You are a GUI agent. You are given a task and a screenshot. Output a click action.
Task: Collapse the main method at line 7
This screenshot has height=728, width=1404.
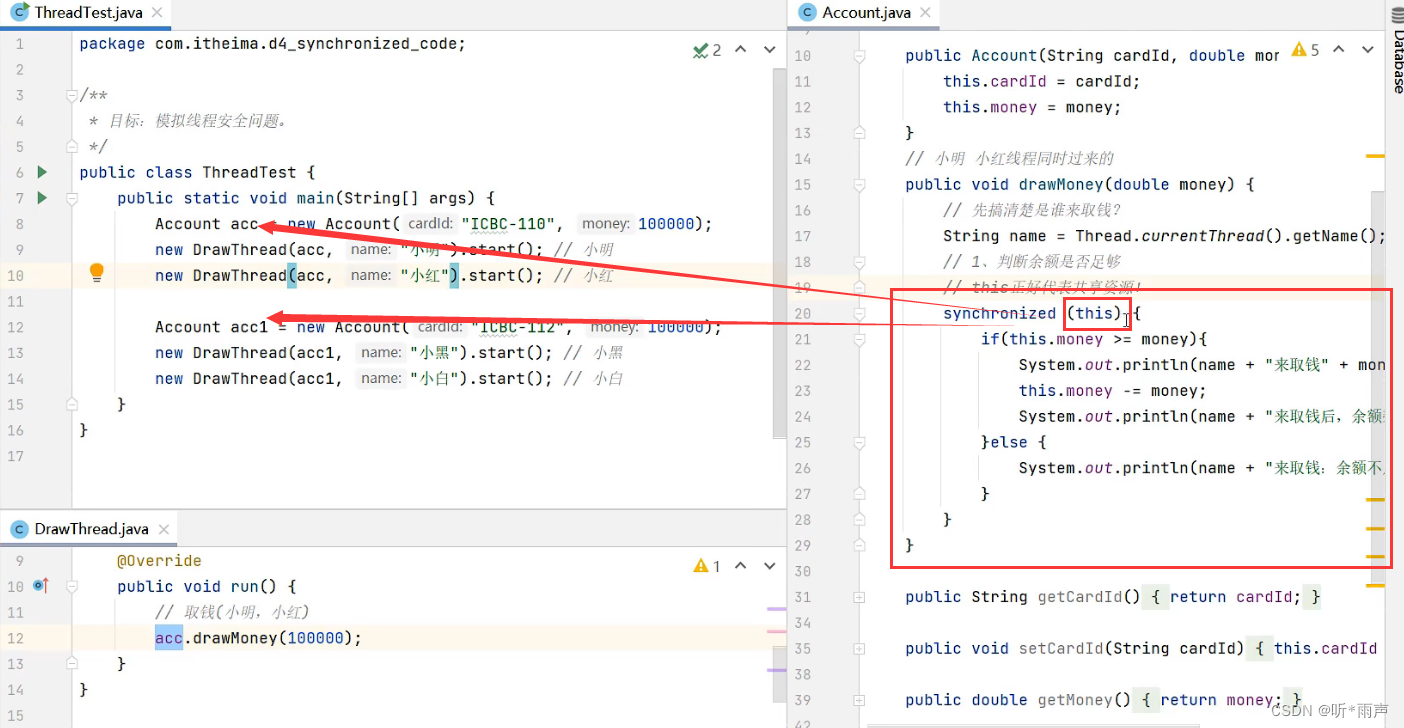[71, 198]
